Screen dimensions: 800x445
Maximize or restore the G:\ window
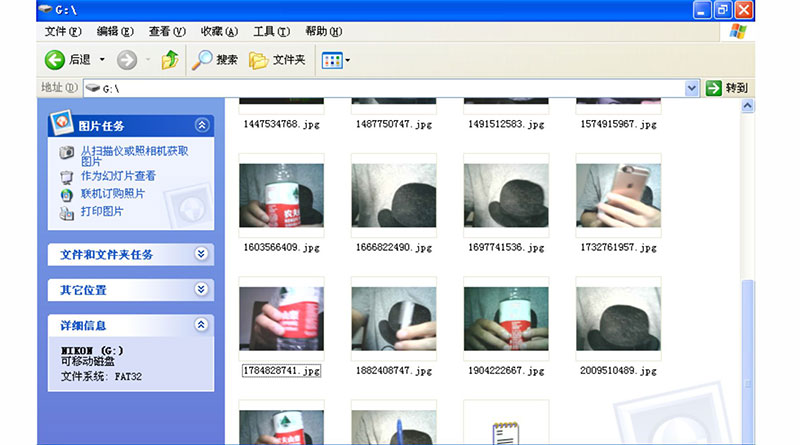coord(723,10)
